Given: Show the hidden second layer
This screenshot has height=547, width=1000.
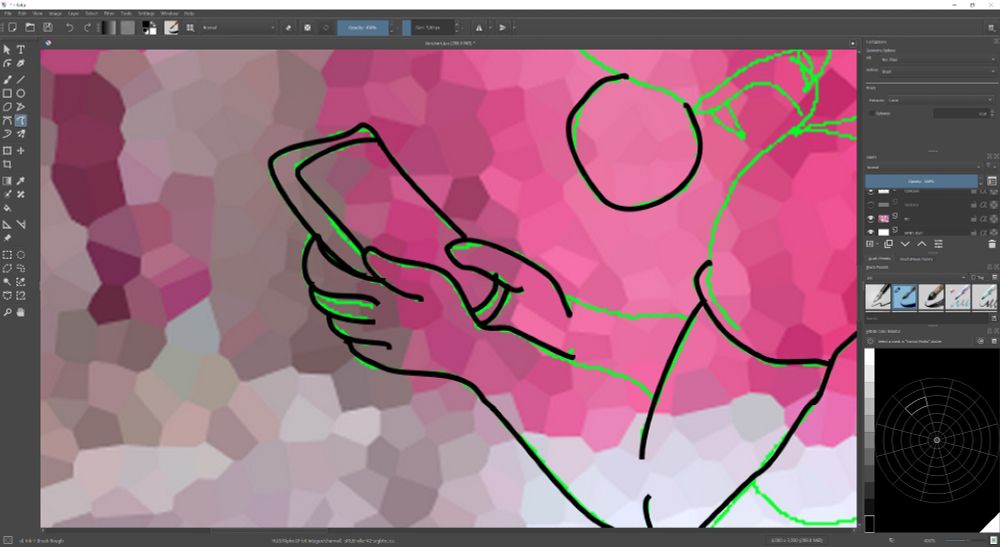Looking at the screenshot, I should (x=871, y=205).
